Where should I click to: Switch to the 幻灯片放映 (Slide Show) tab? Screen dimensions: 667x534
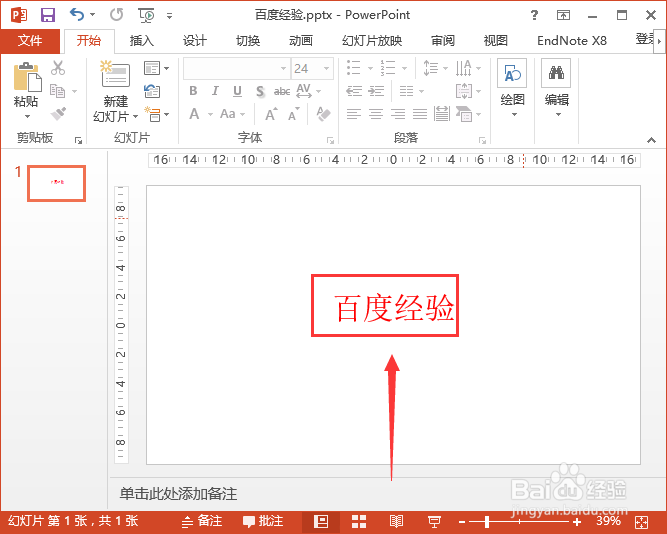372,41
